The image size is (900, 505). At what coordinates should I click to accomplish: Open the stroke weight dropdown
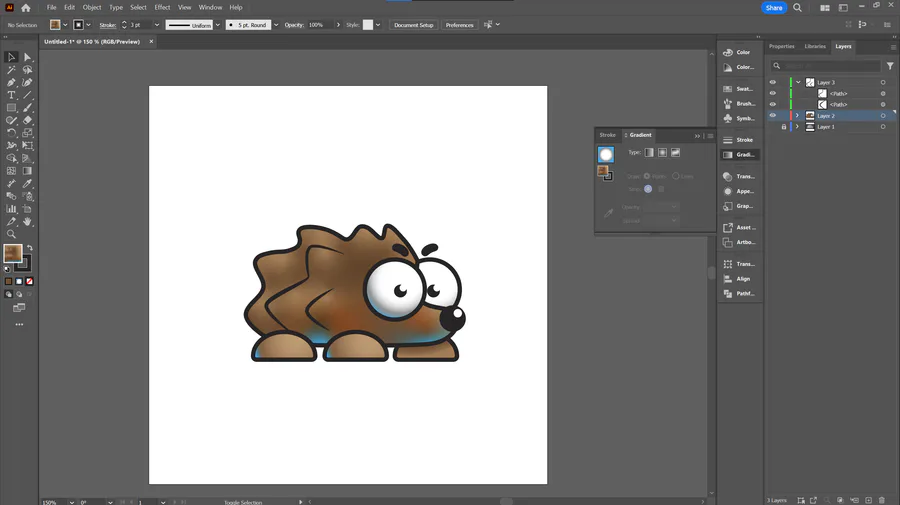point(157,25)
